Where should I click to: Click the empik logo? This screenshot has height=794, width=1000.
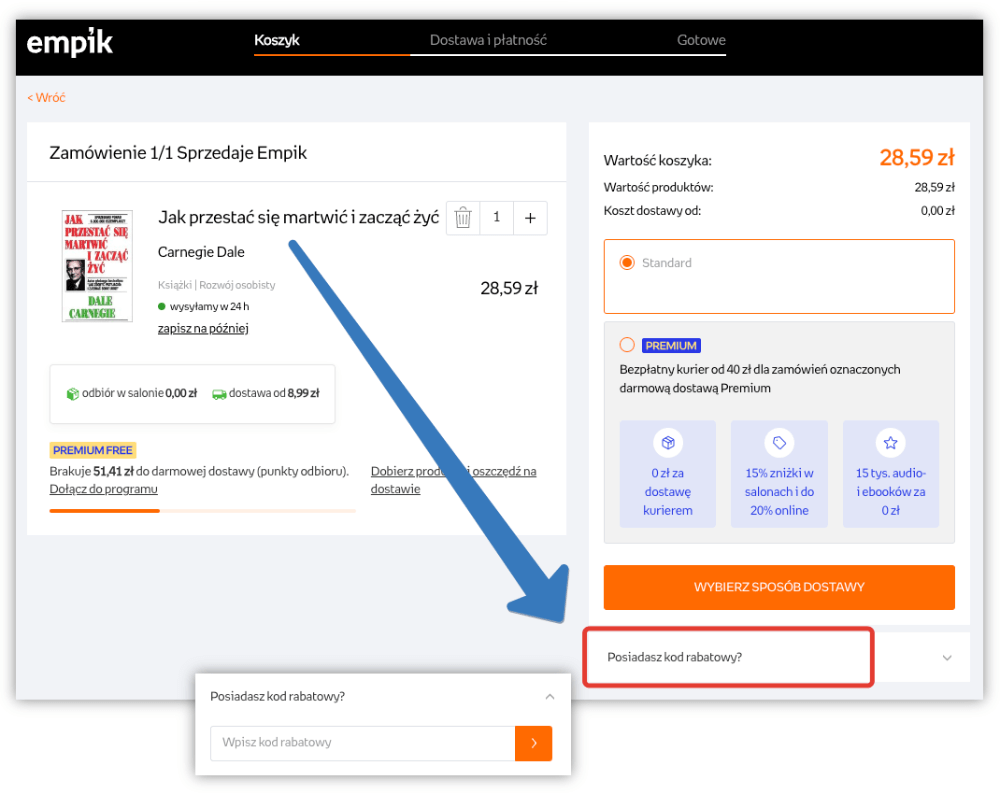pyautogui.click(x=69, y=42)
